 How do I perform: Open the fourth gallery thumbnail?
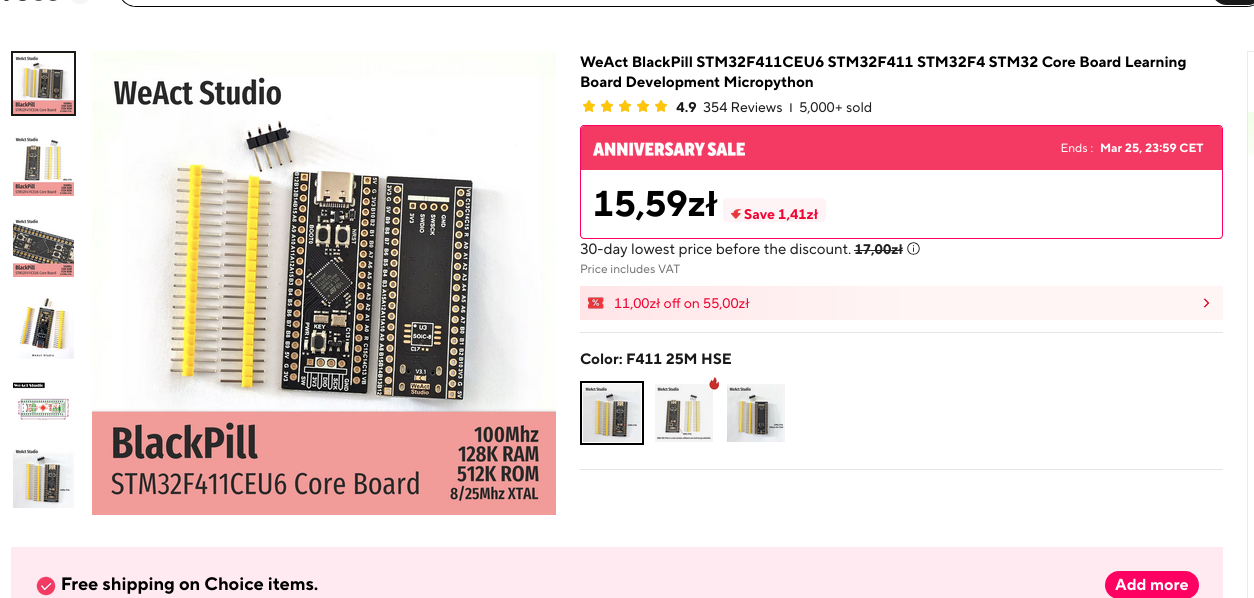tap(43, 328)
